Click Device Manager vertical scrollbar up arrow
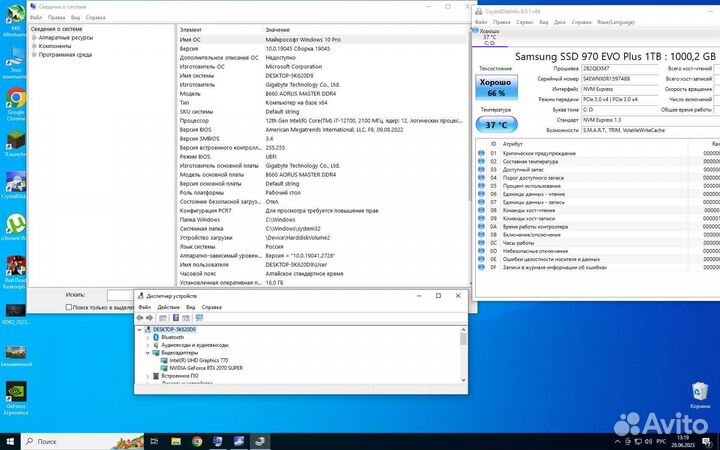The image size is (720, 450). coord(463,330)
